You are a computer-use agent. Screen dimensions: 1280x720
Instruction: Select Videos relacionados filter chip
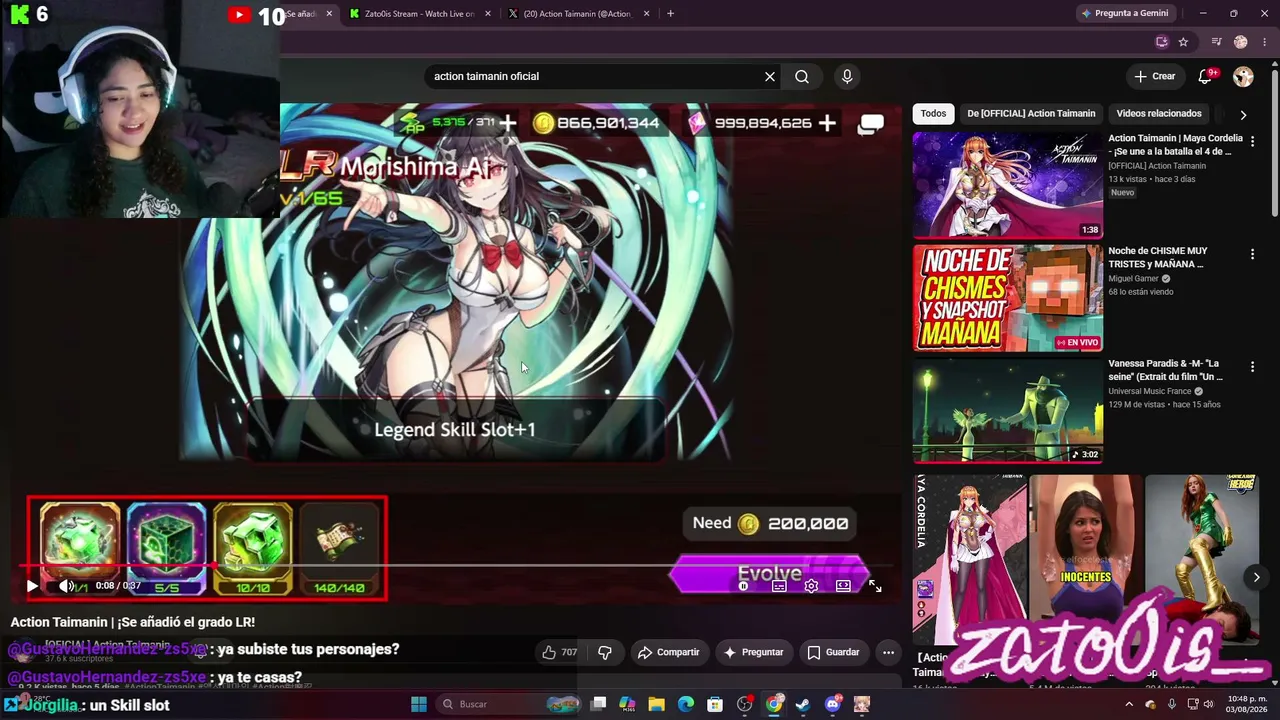1159,113
